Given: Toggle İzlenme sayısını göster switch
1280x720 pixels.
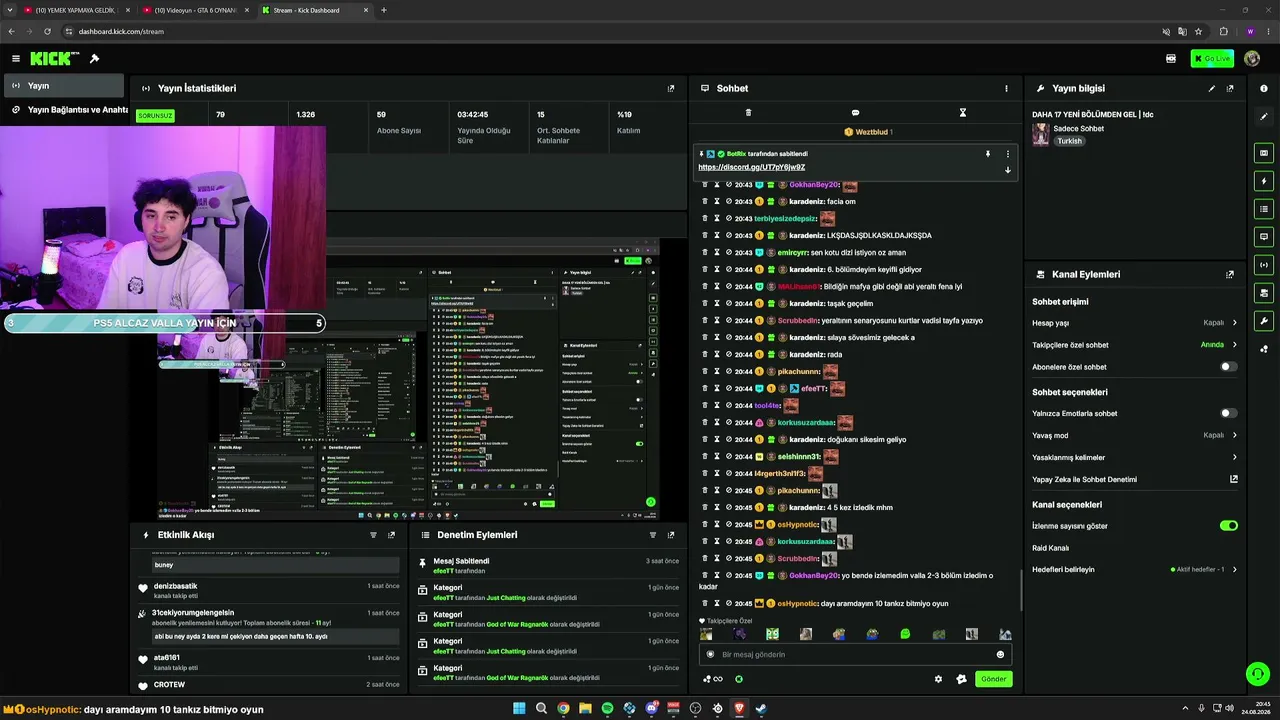Looking at the screenshot, I should (1229, 525).
